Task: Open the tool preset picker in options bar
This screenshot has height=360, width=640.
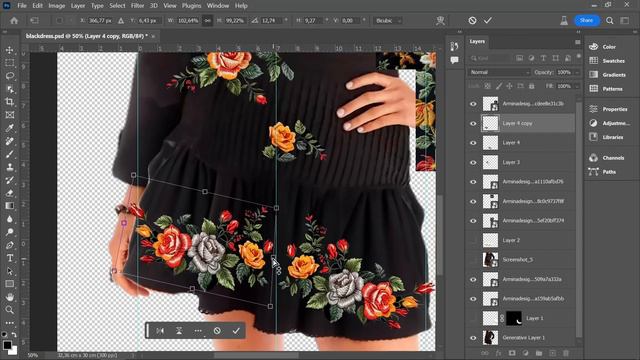Action: (x=34, y=20)
